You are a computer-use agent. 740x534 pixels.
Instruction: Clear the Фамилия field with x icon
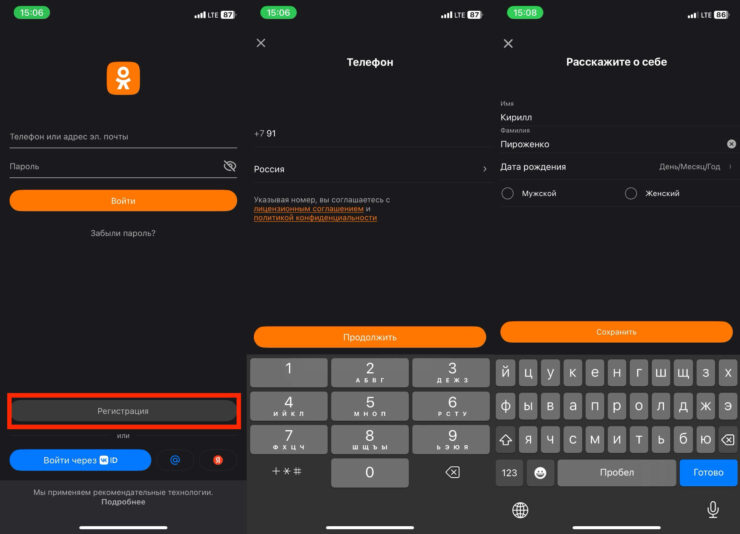(731, 144)
